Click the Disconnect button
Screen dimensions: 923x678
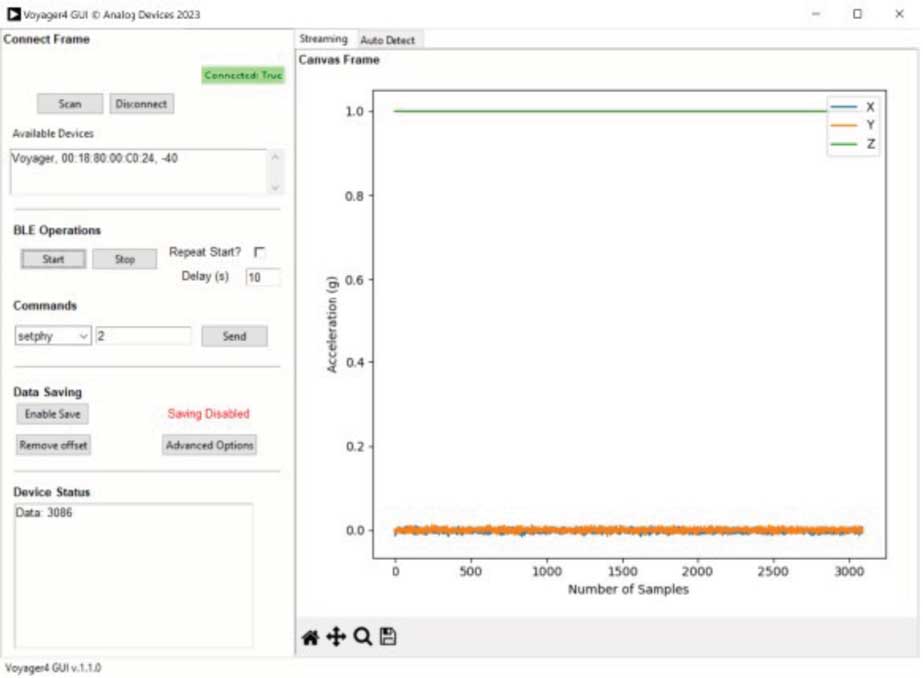pyautogui.click(x=141, y=104)
